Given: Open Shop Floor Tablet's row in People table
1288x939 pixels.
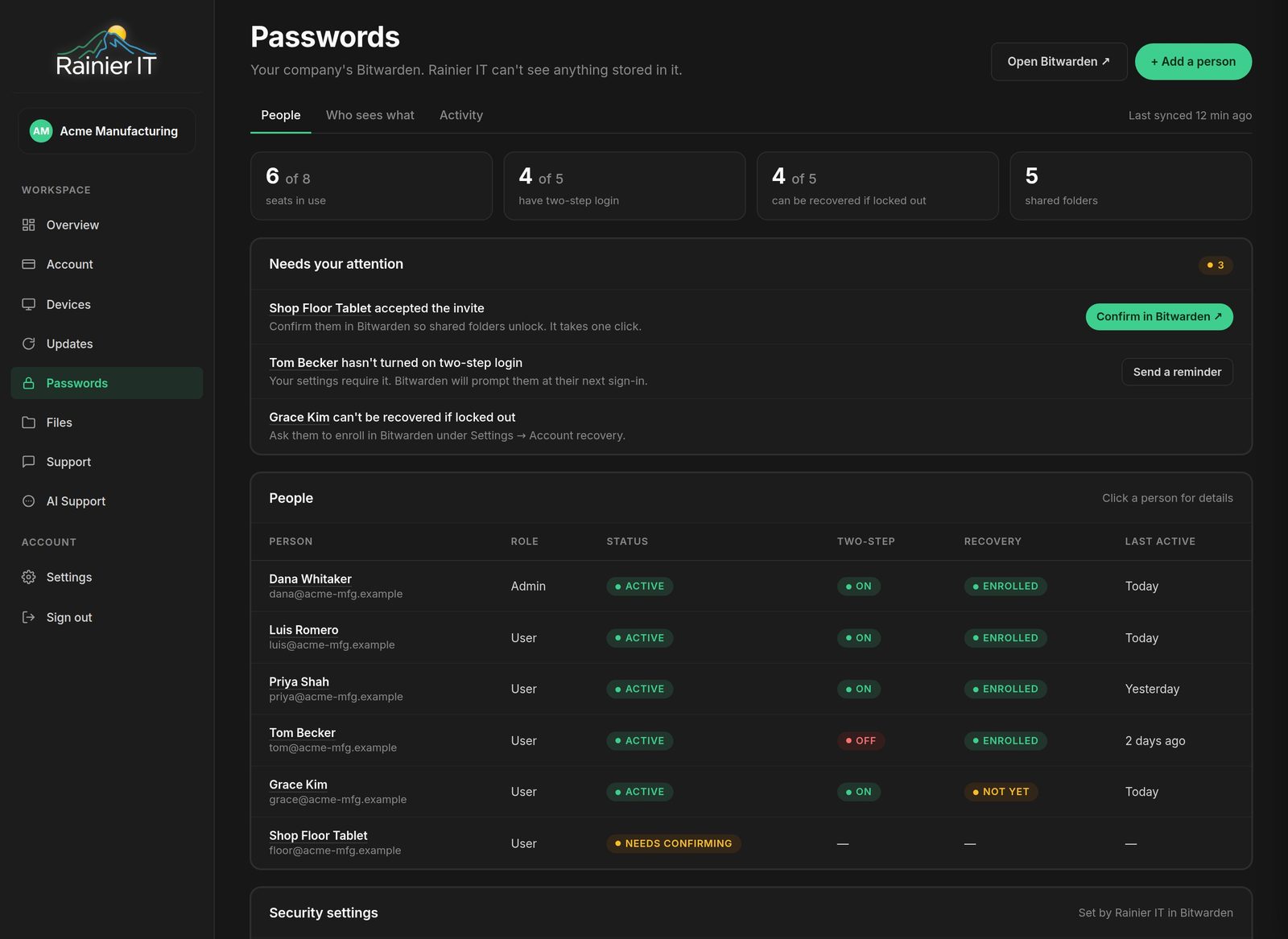Looking at the screenshot, I should [751, 843].
